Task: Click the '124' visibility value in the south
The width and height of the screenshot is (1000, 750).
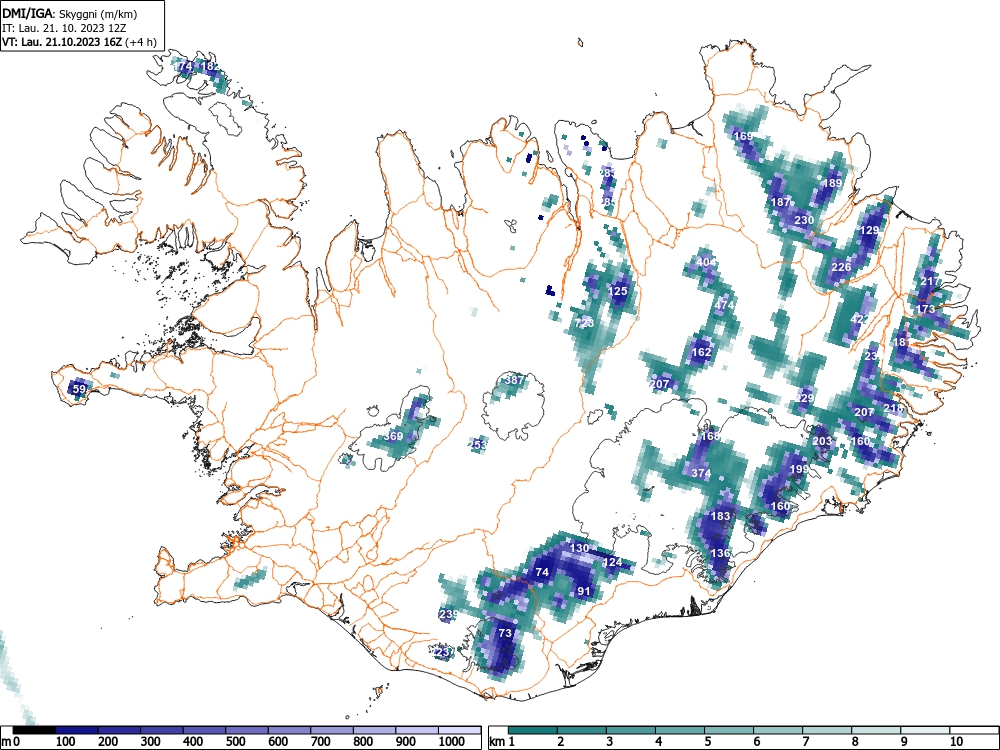Action: click(612, 562)
